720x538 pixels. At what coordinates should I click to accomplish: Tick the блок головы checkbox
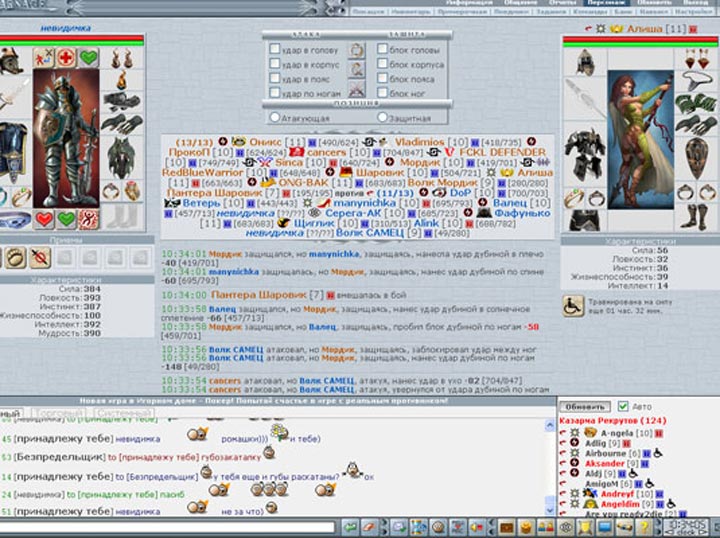[x=382, y=49]
